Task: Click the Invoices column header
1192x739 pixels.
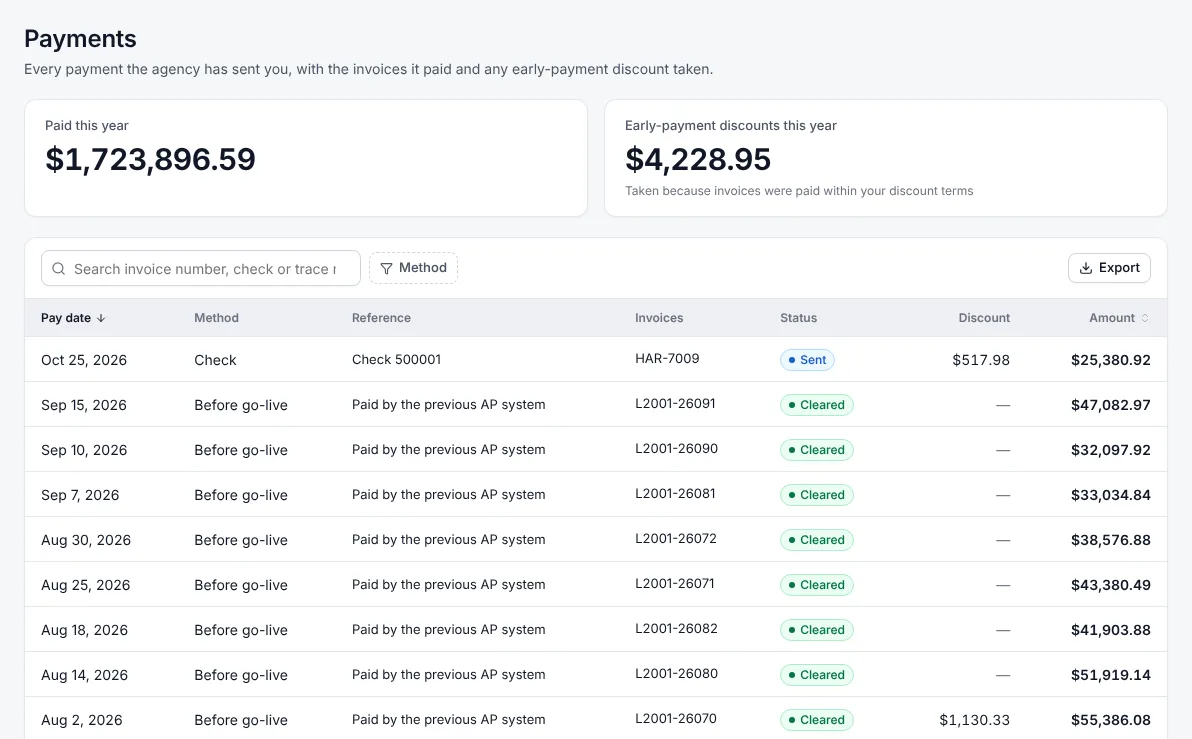Action: (659, 318)
